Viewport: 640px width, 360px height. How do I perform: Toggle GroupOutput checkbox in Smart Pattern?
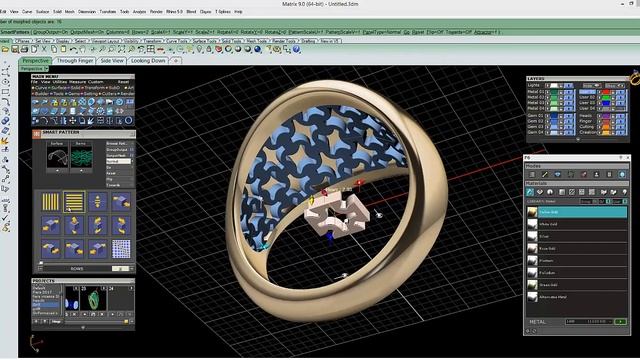tap(131, 150)
